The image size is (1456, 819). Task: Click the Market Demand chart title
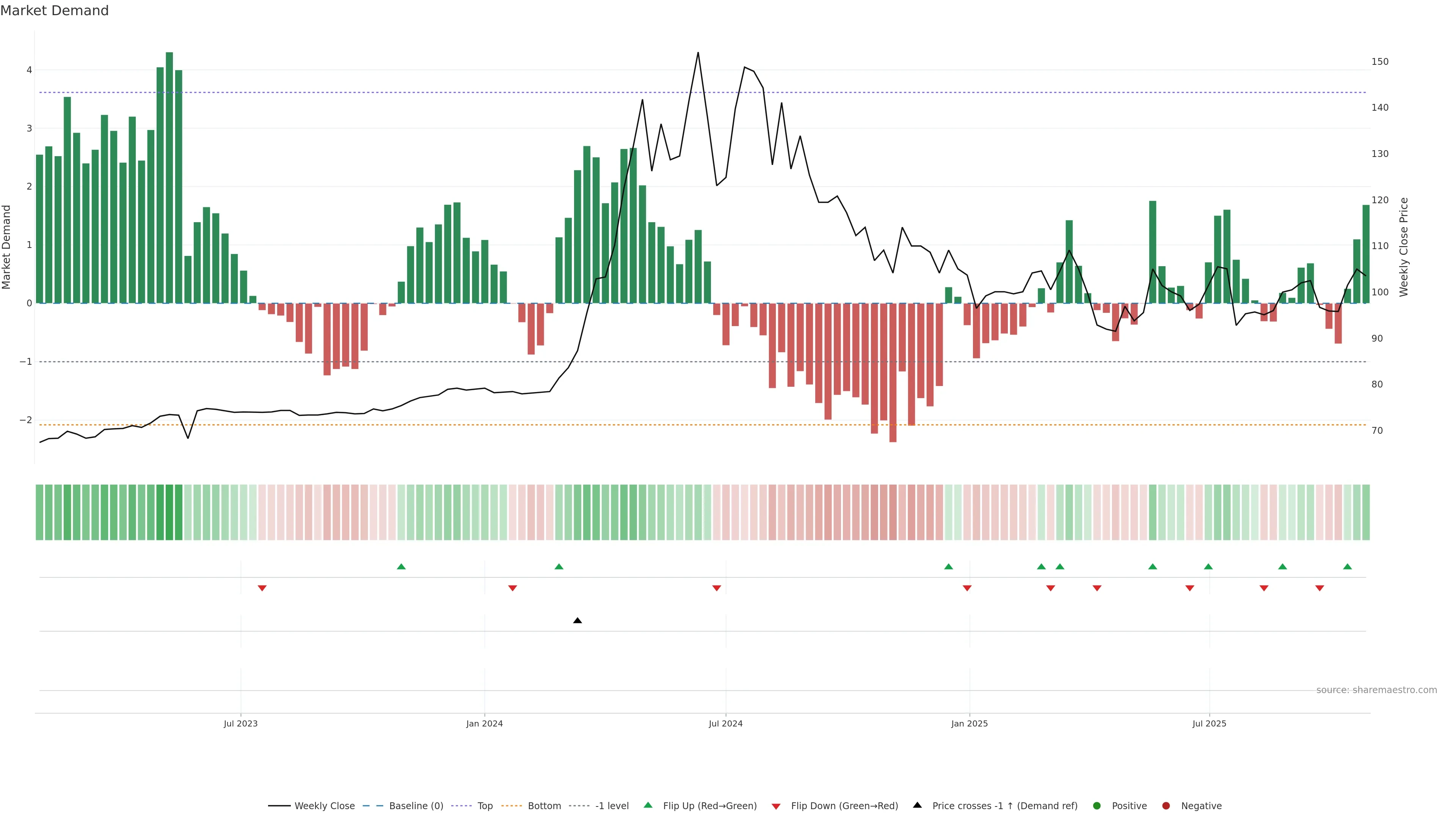pyautogui.click(x=54, y=11)
